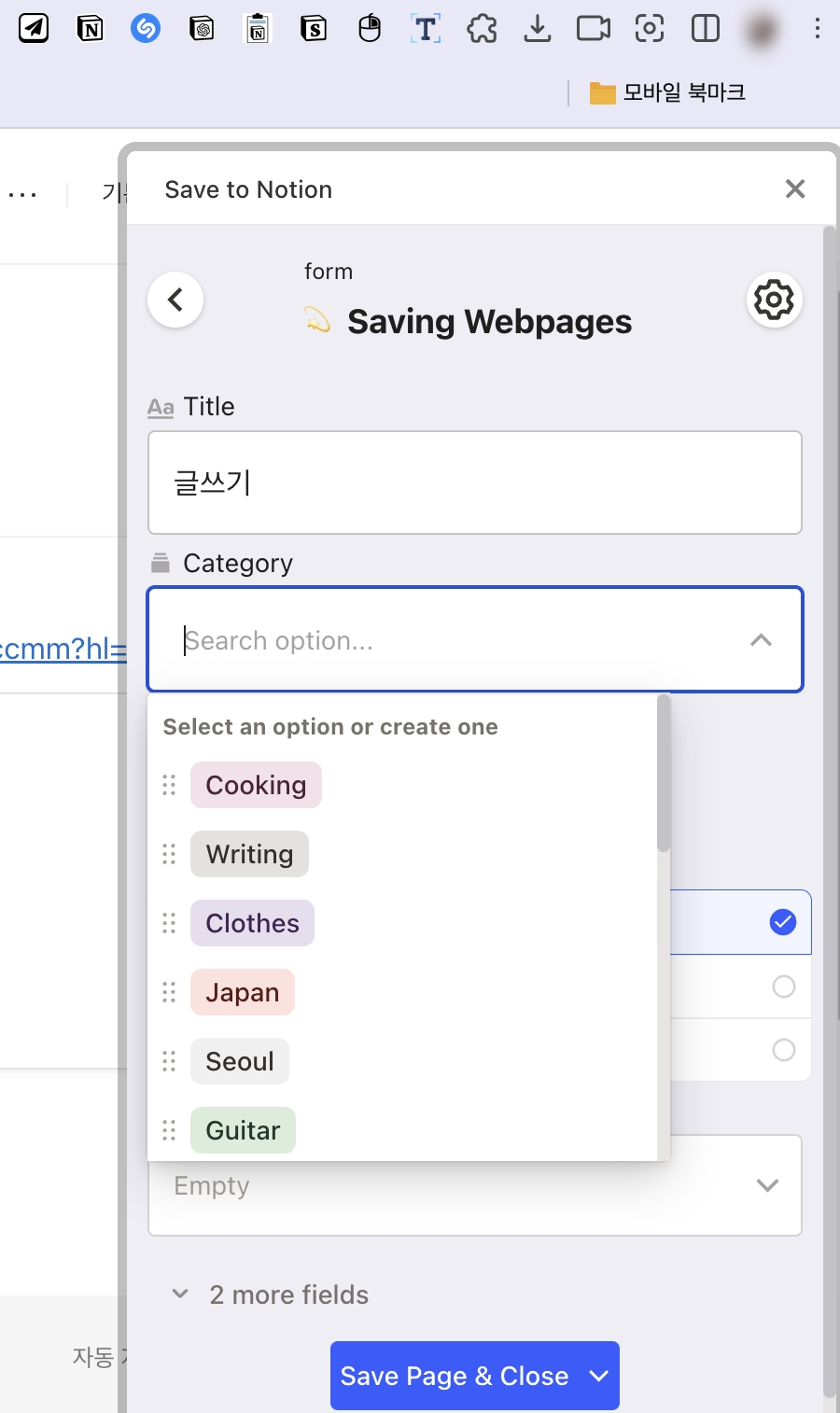This screenshot has width=840, height=1413.
Task: Open the Empty dropdown field
Action: tap(475, 1185)
